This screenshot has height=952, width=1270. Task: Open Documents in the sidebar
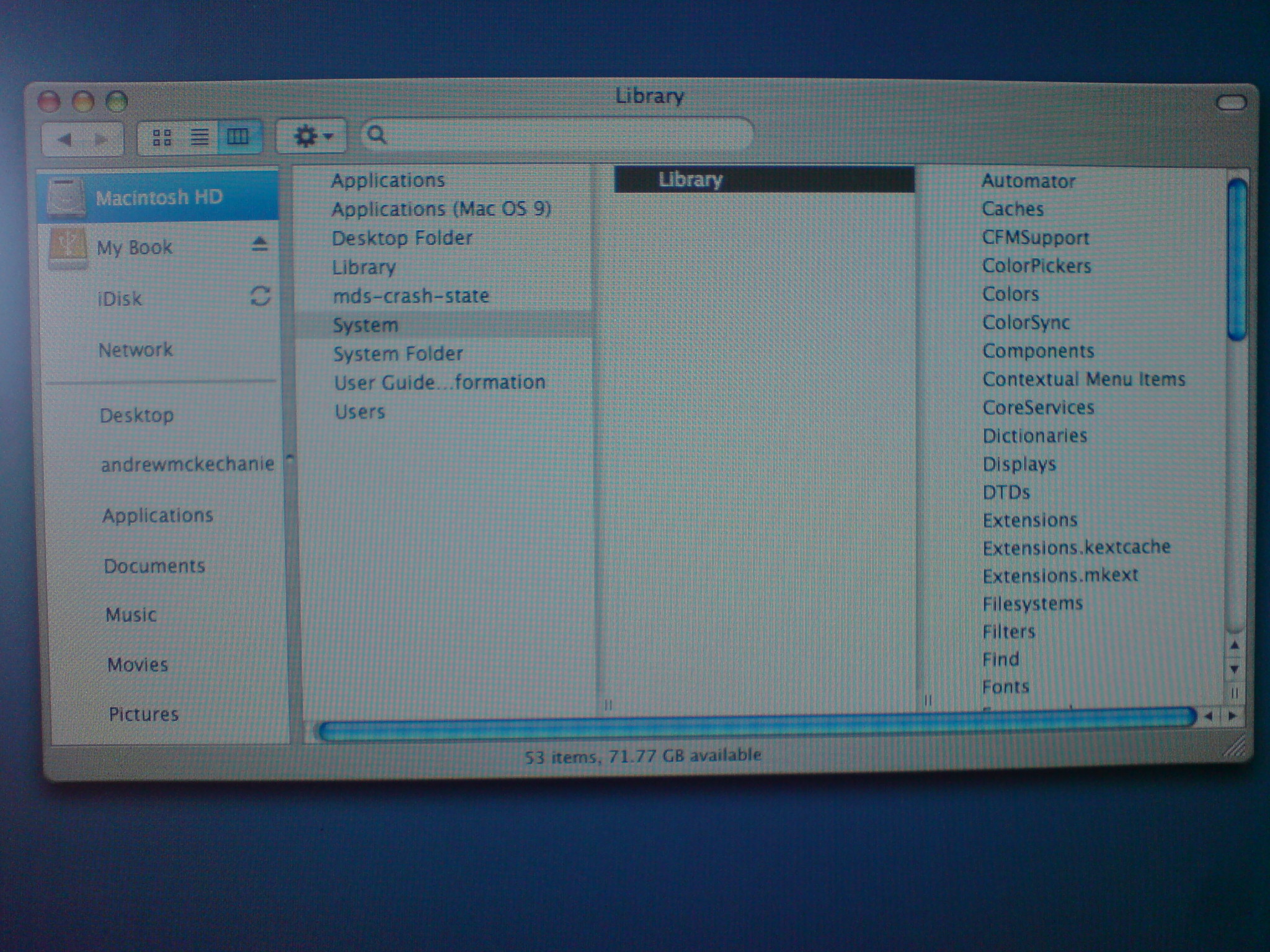154,566
